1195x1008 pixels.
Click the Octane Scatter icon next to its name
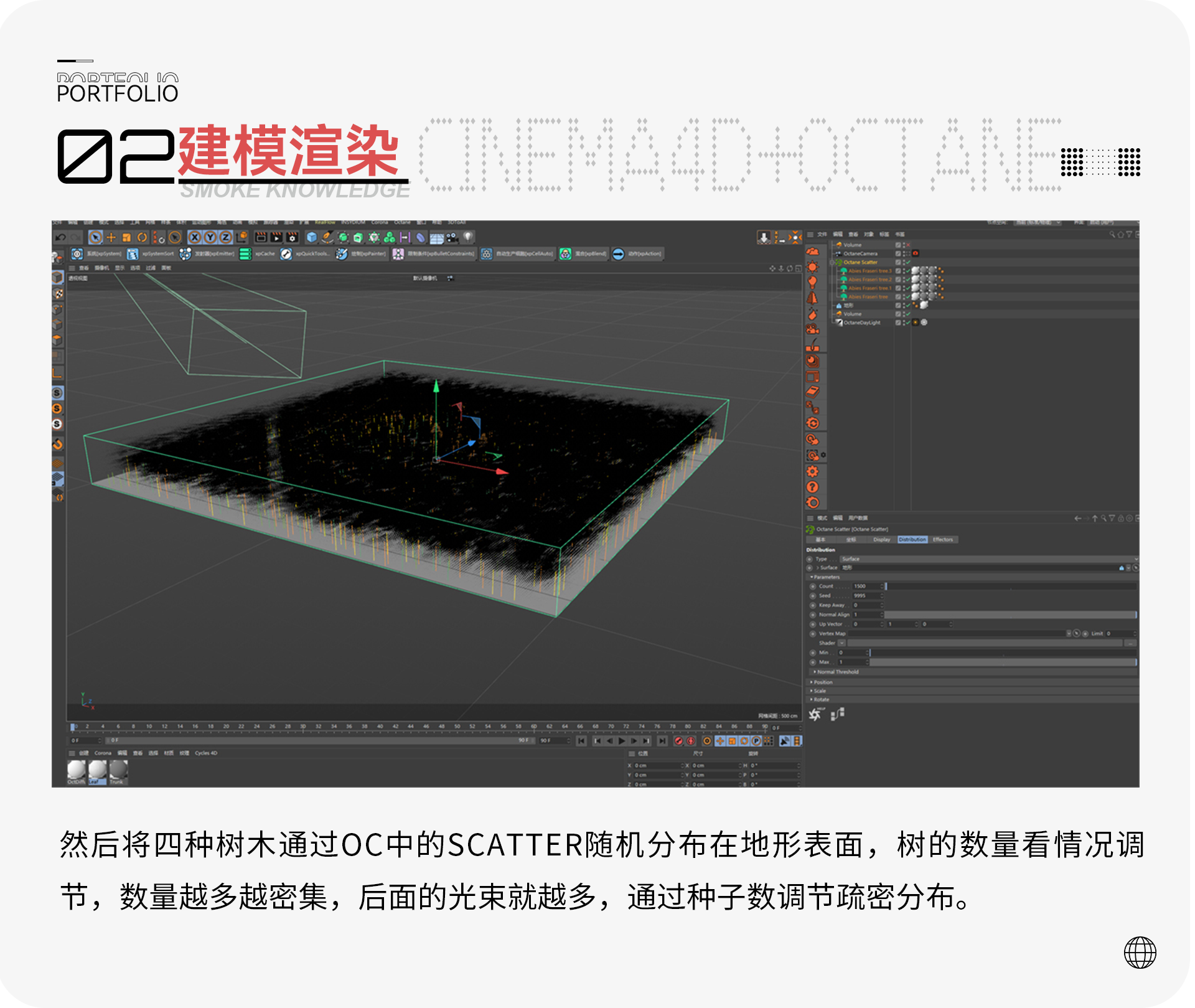pos(840,262)
